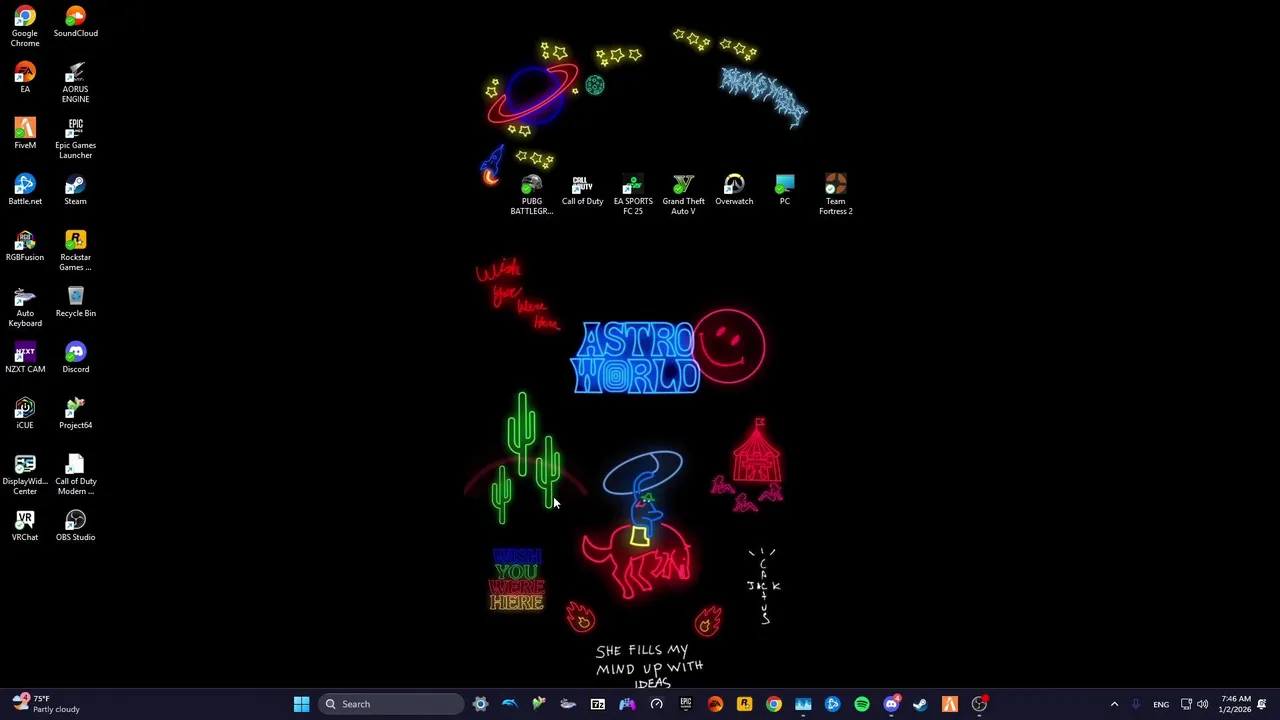Open the volume speaker tray icon

pyautogui.click(x=1203, y=704)
